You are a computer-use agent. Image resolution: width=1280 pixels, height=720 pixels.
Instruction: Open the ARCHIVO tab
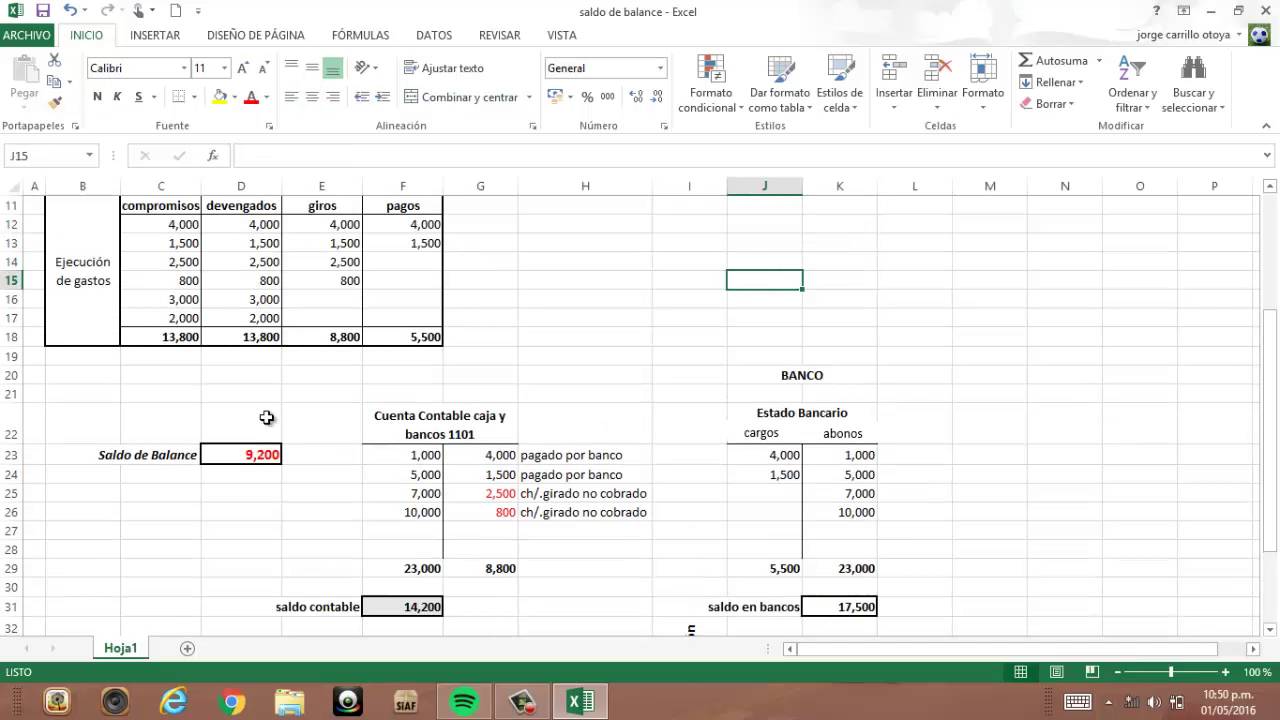27,35
